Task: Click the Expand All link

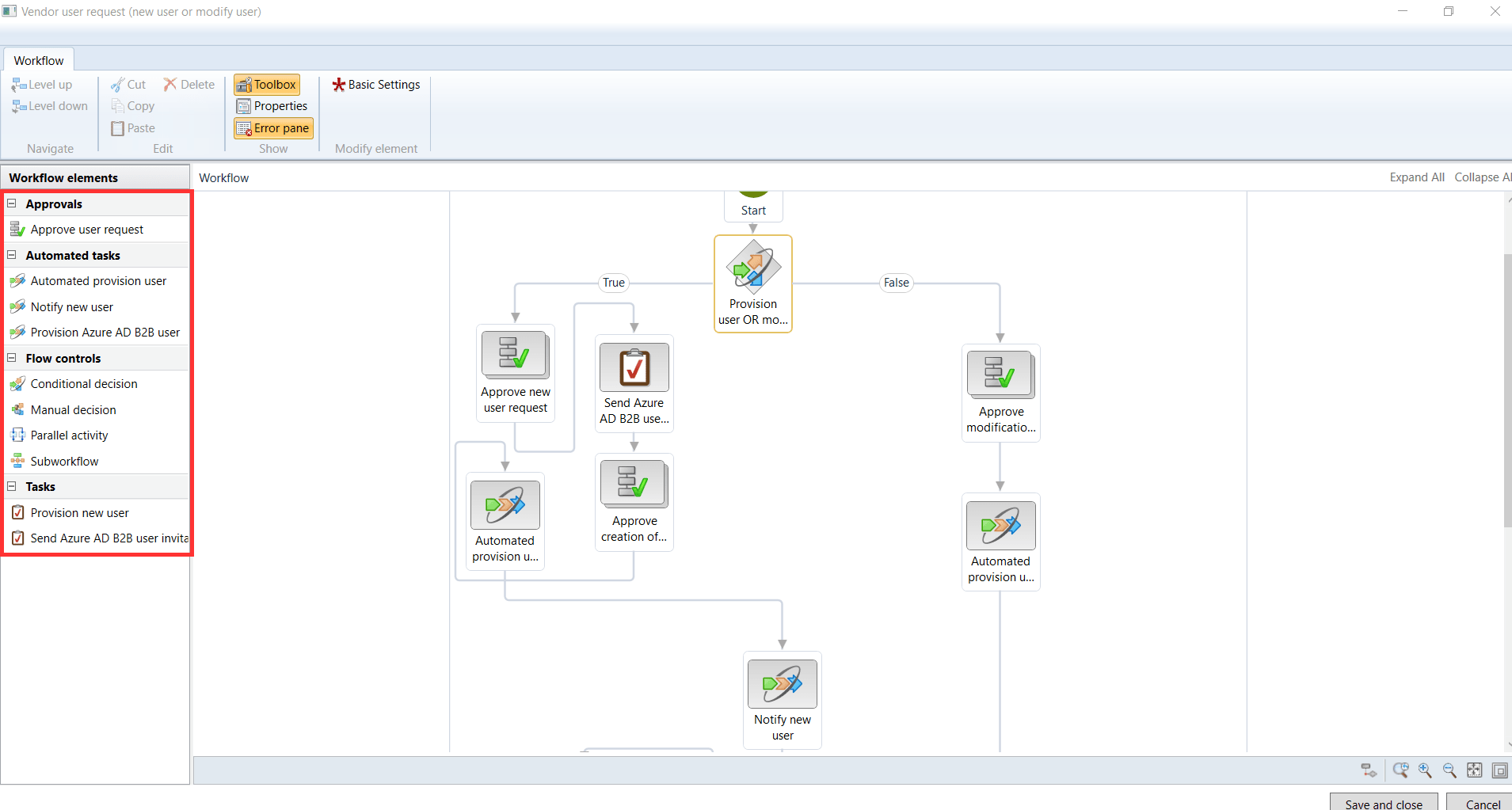Action: pos(1415,177)
